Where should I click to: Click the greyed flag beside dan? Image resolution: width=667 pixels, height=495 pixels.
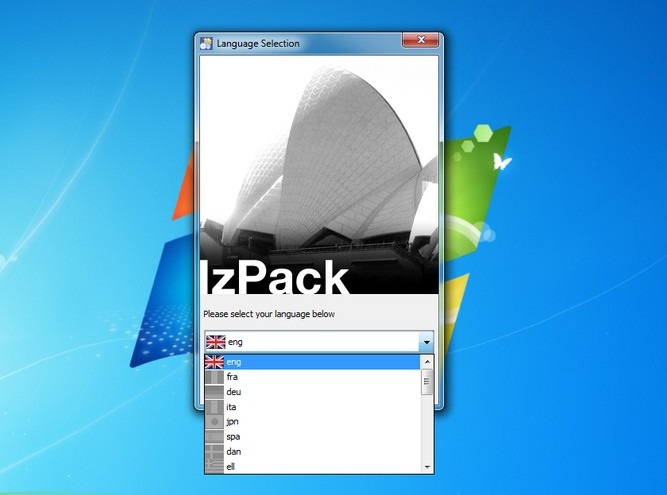click(x=214, y=452)
